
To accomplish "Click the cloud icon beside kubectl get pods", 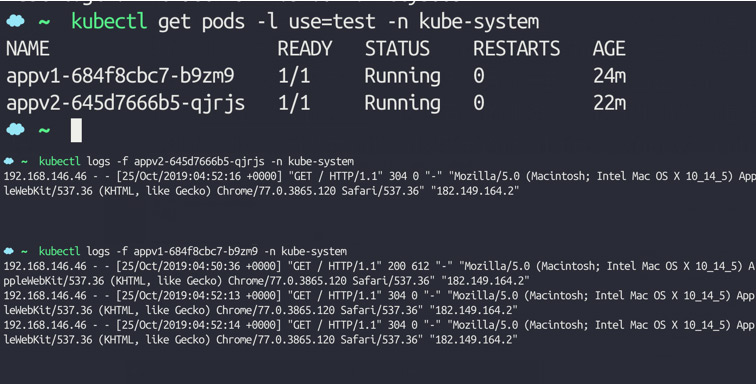I will (15, 21).
